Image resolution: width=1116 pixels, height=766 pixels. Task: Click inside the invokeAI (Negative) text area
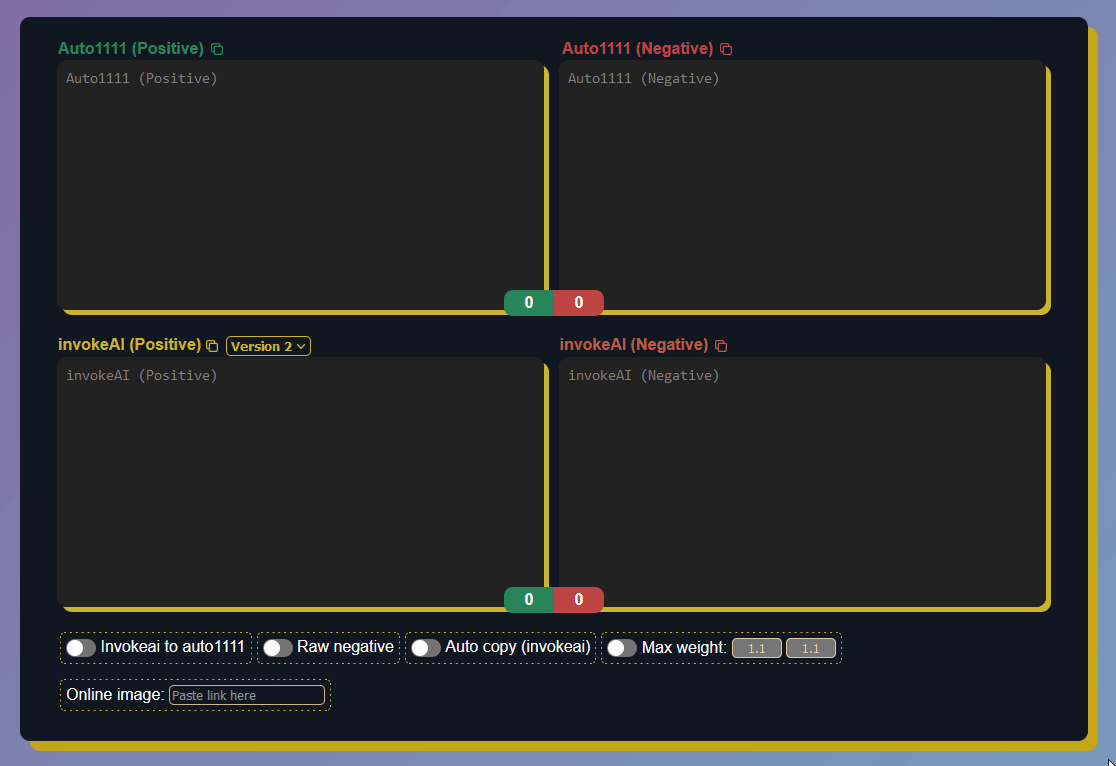[x=803, y=482]
